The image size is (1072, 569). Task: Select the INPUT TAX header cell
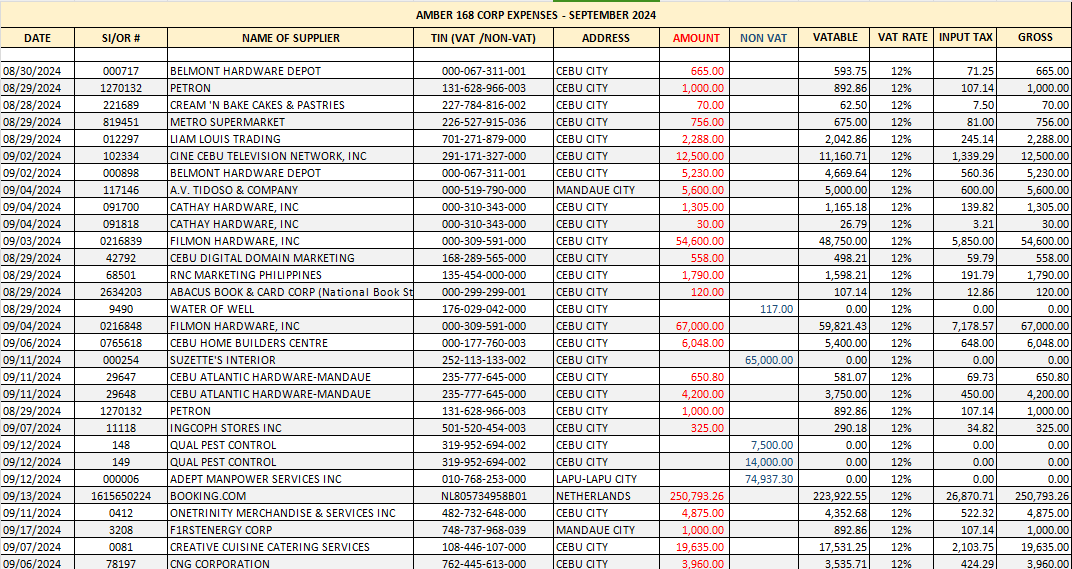click(x=966, y=38)
